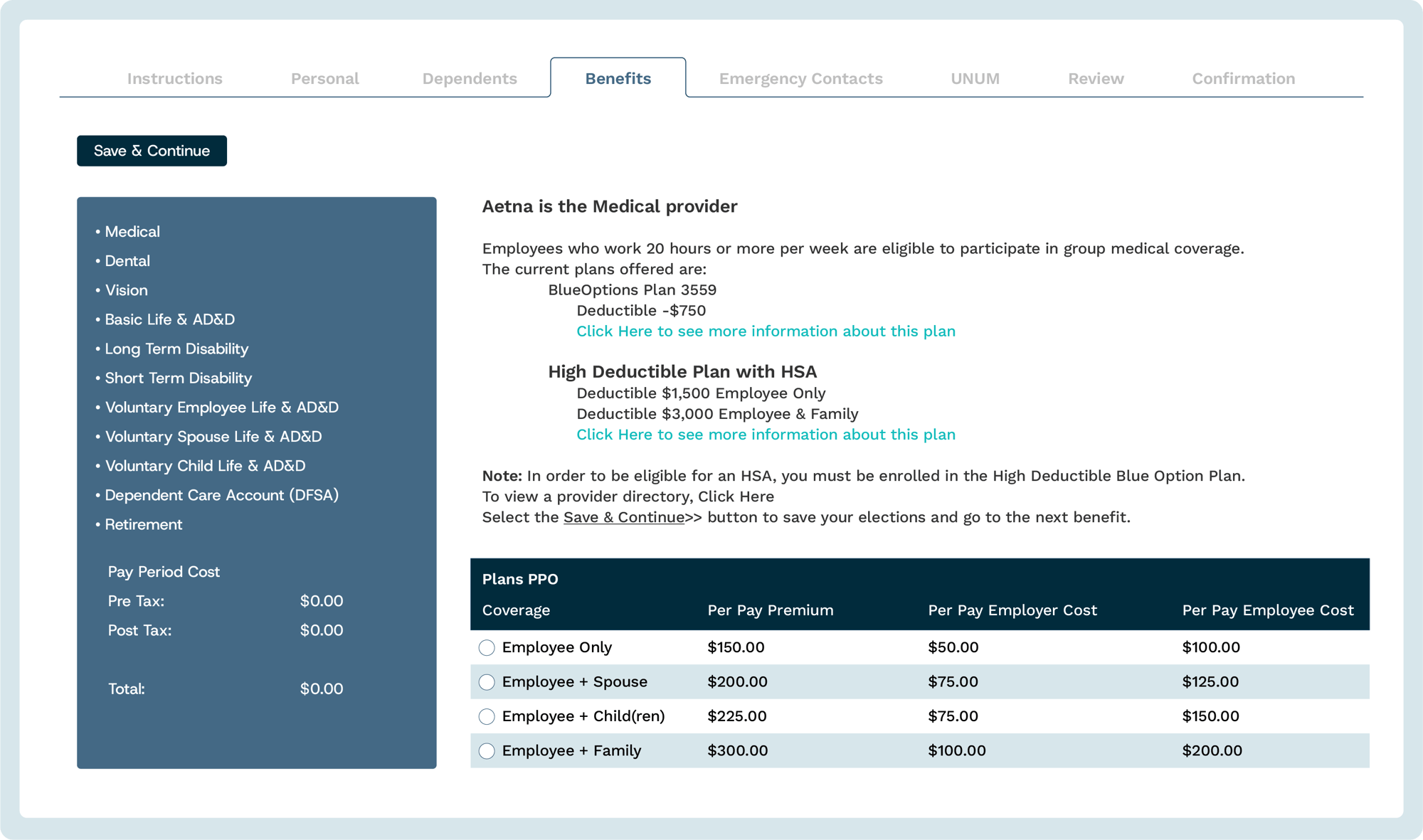This screenshot has height=840, width=1423.
Task: Switch to the UNUM tab
Action: click(x=975, y=78)
